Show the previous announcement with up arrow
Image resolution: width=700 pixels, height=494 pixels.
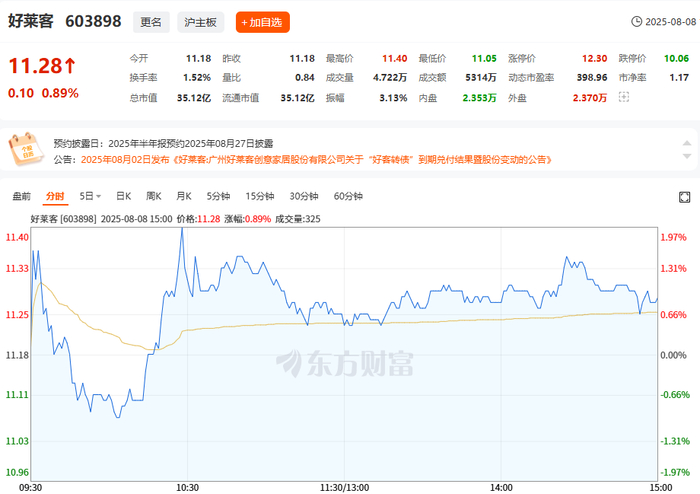687,143
